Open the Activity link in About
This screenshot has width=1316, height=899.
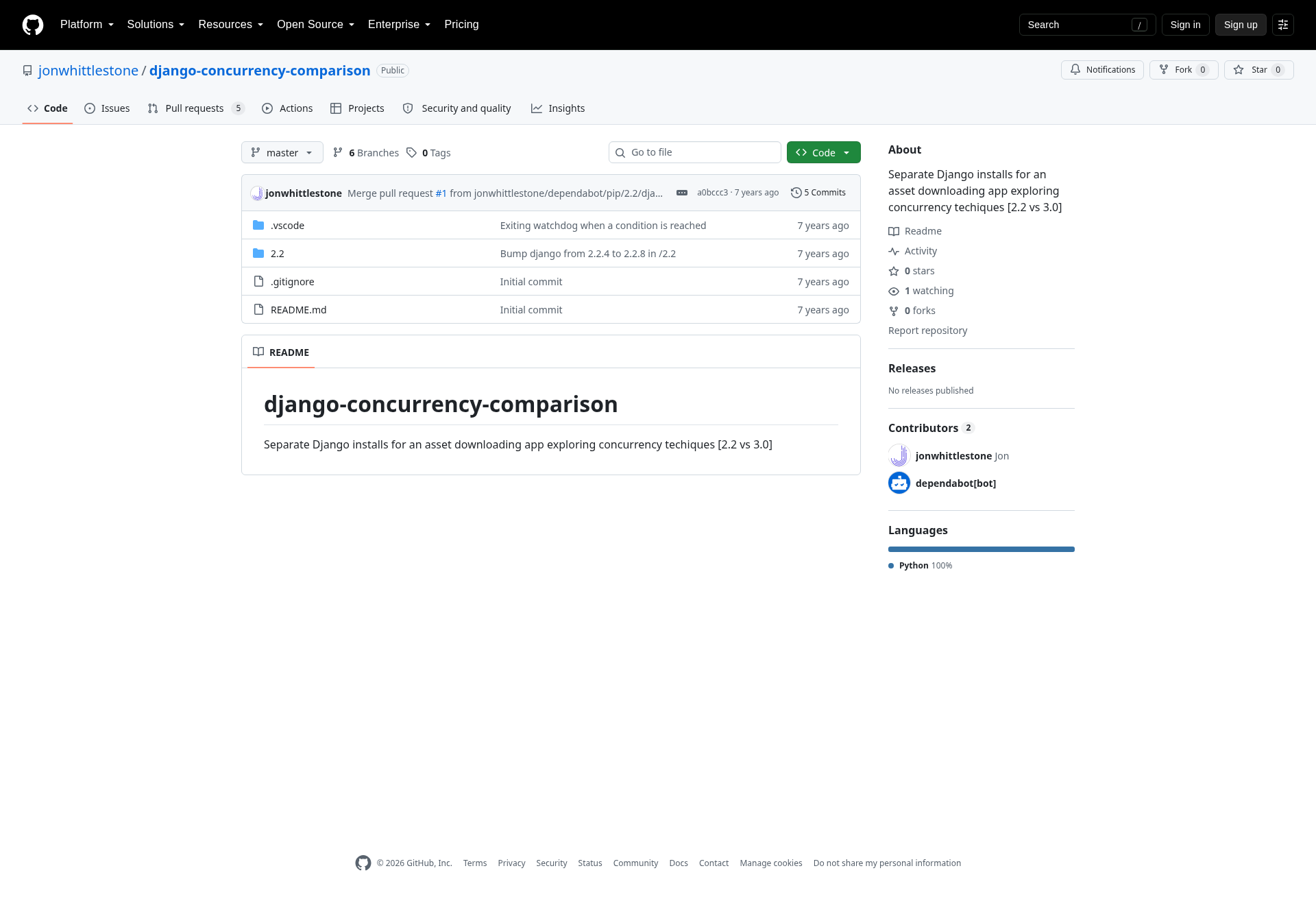(x=913, y=251)
